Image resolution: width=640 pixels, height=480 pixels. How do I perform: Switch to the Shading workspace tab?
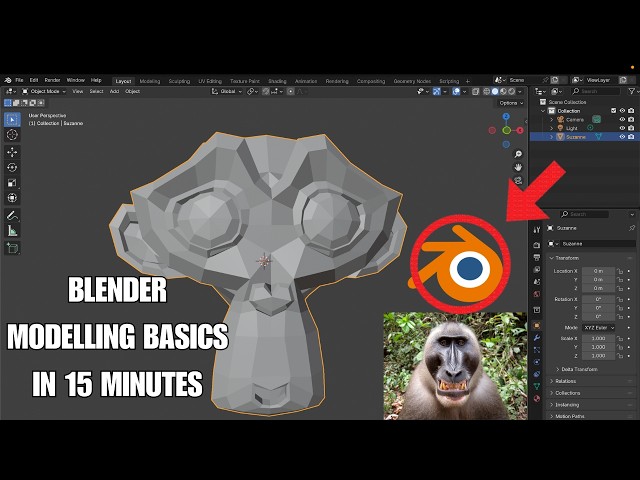click(277, 81)
